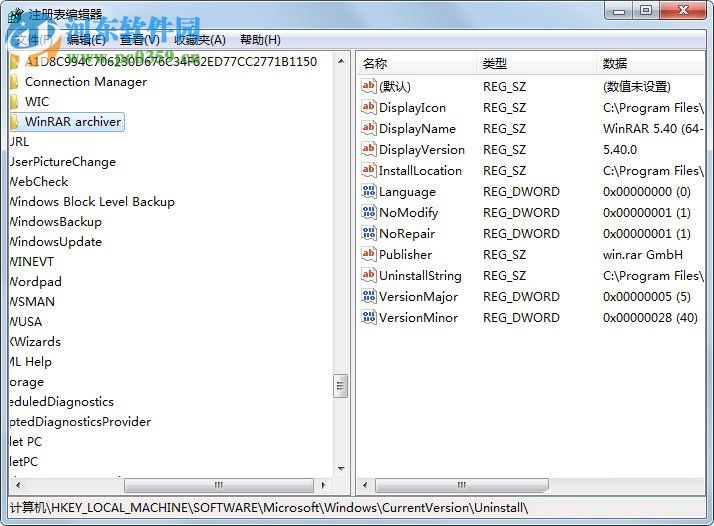Viewport: 714px width, 526px height.
Task: Click the WIC folder icon
Action: tap(14, 102)
